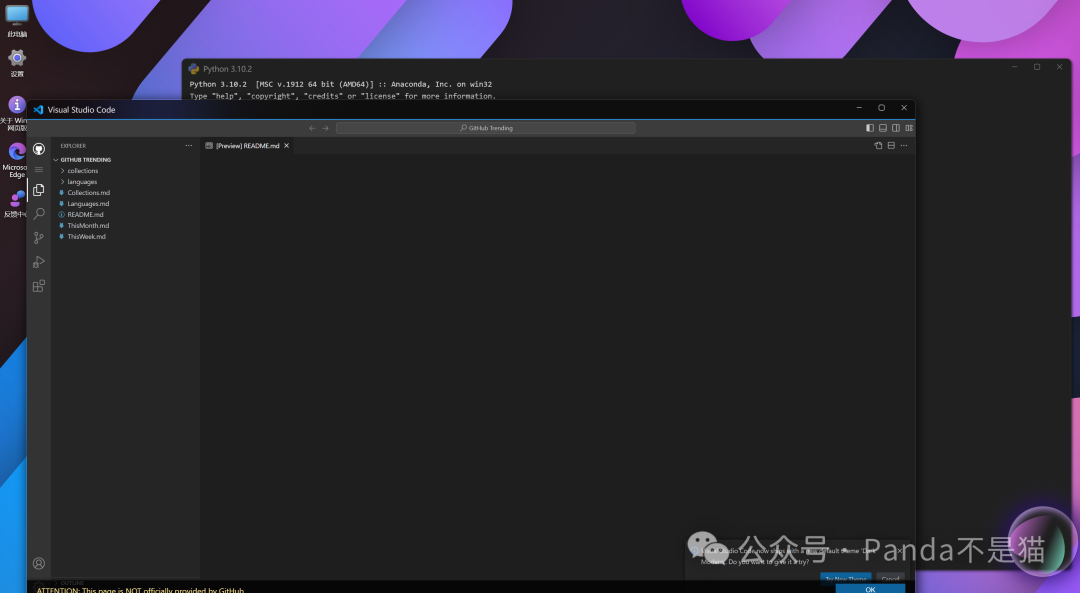Open the About Windows info desktop icon
This screenshot has height=593, width=1080.
[x=15, y=113]
